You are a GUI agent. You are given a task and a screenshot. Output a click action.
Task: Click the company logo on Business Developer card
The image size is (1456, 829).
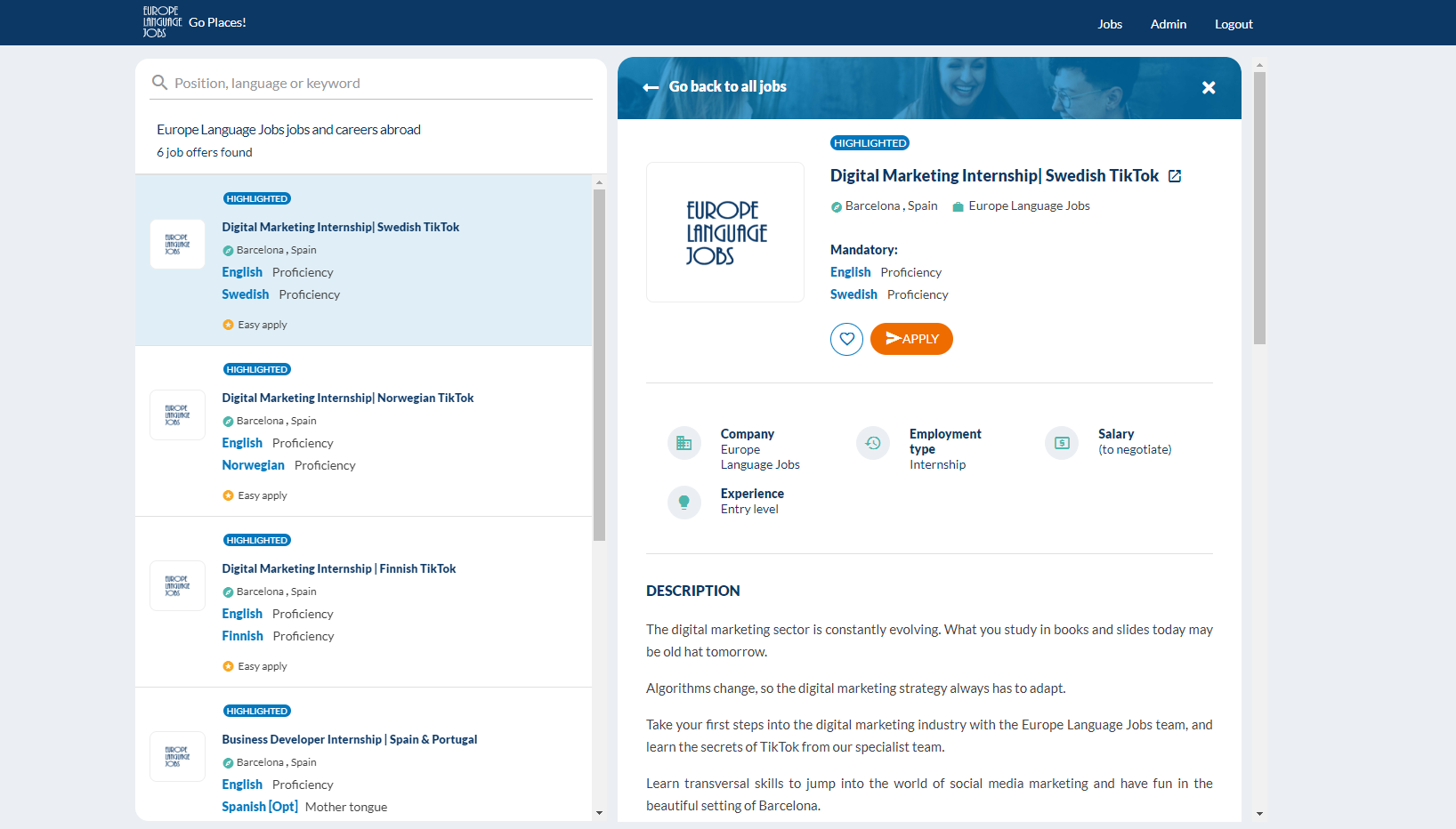(x=178, y=757)
